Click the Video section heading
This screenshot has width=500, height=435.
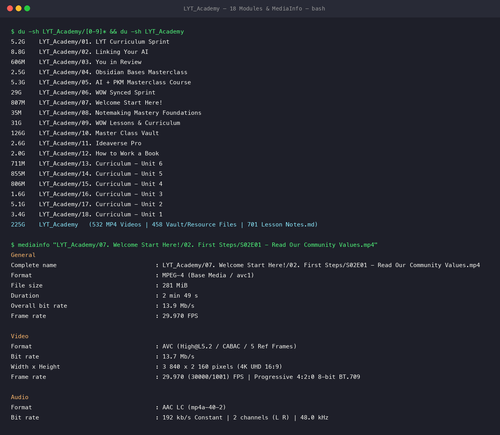point(20,336)
